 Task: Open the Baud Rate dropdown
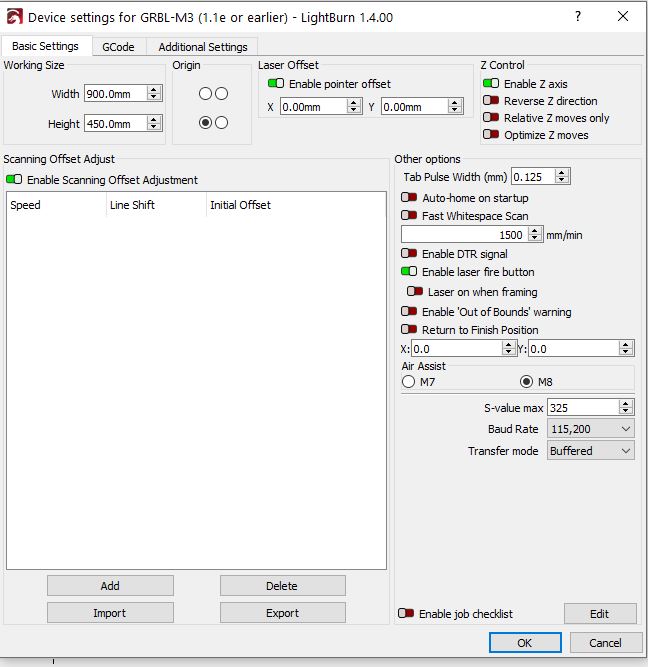pyautogui.click(x=591, y=429)
